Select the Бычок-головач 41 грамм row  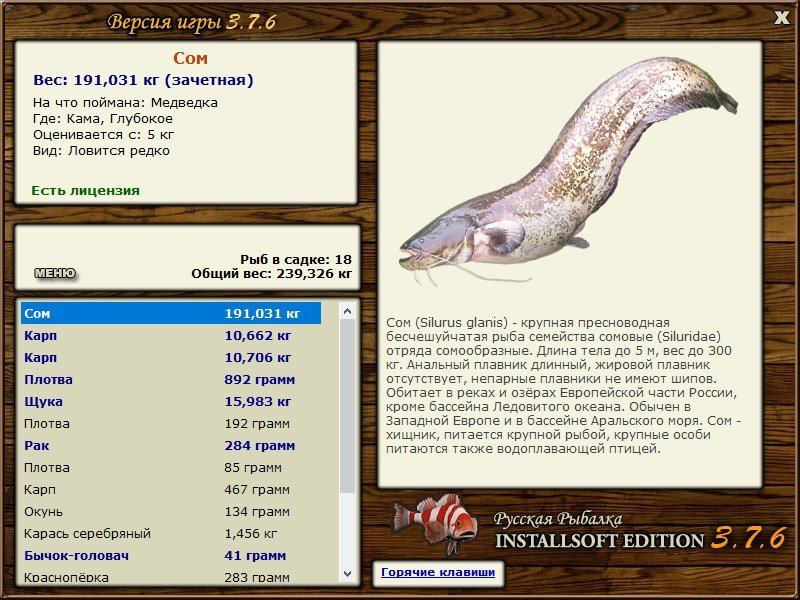pyautogui.click(x=171, y=555)
